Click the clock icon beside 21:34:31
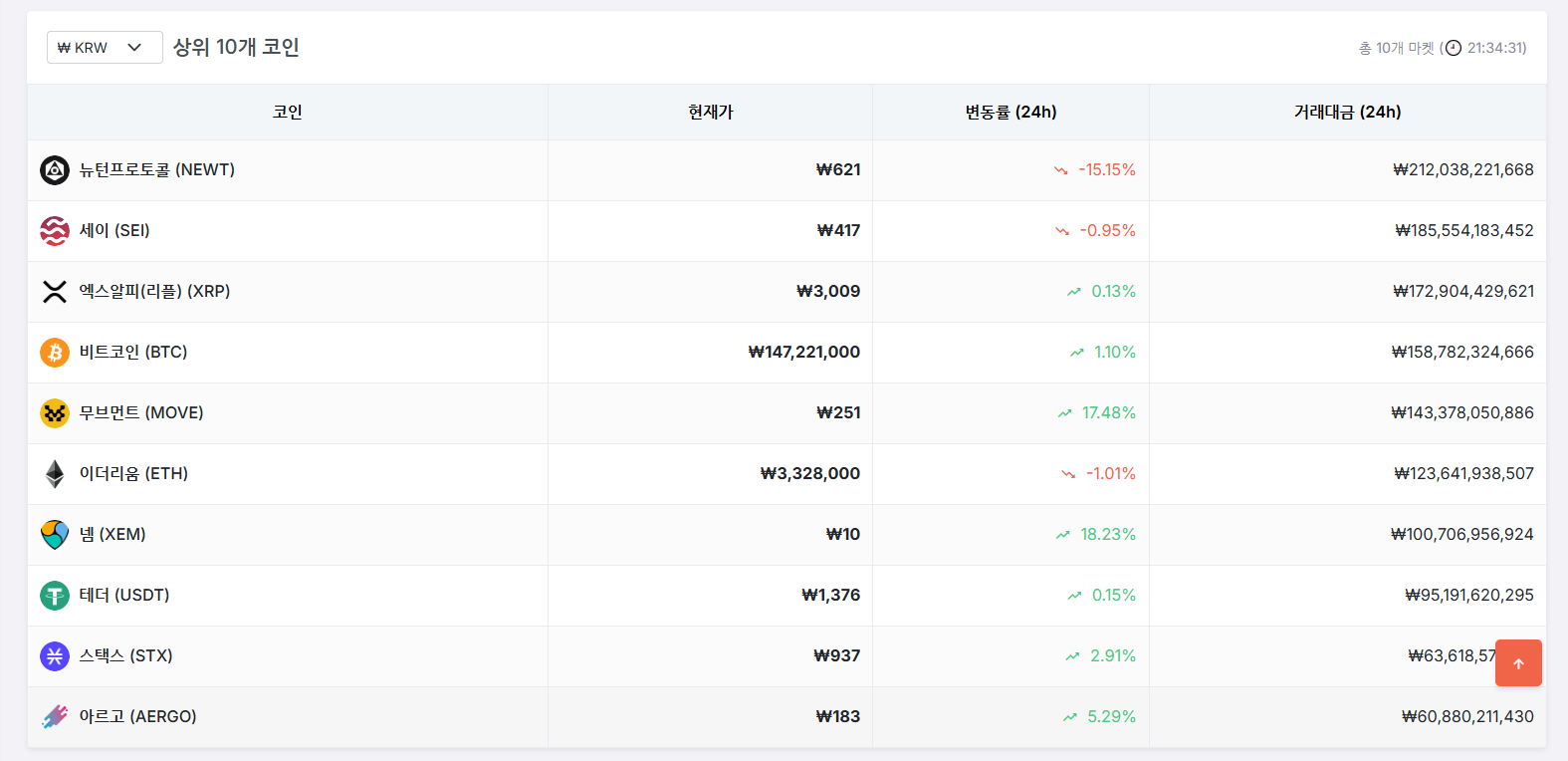The image size is (1568, 761). pyautogui.click(x=1454, y=48)
